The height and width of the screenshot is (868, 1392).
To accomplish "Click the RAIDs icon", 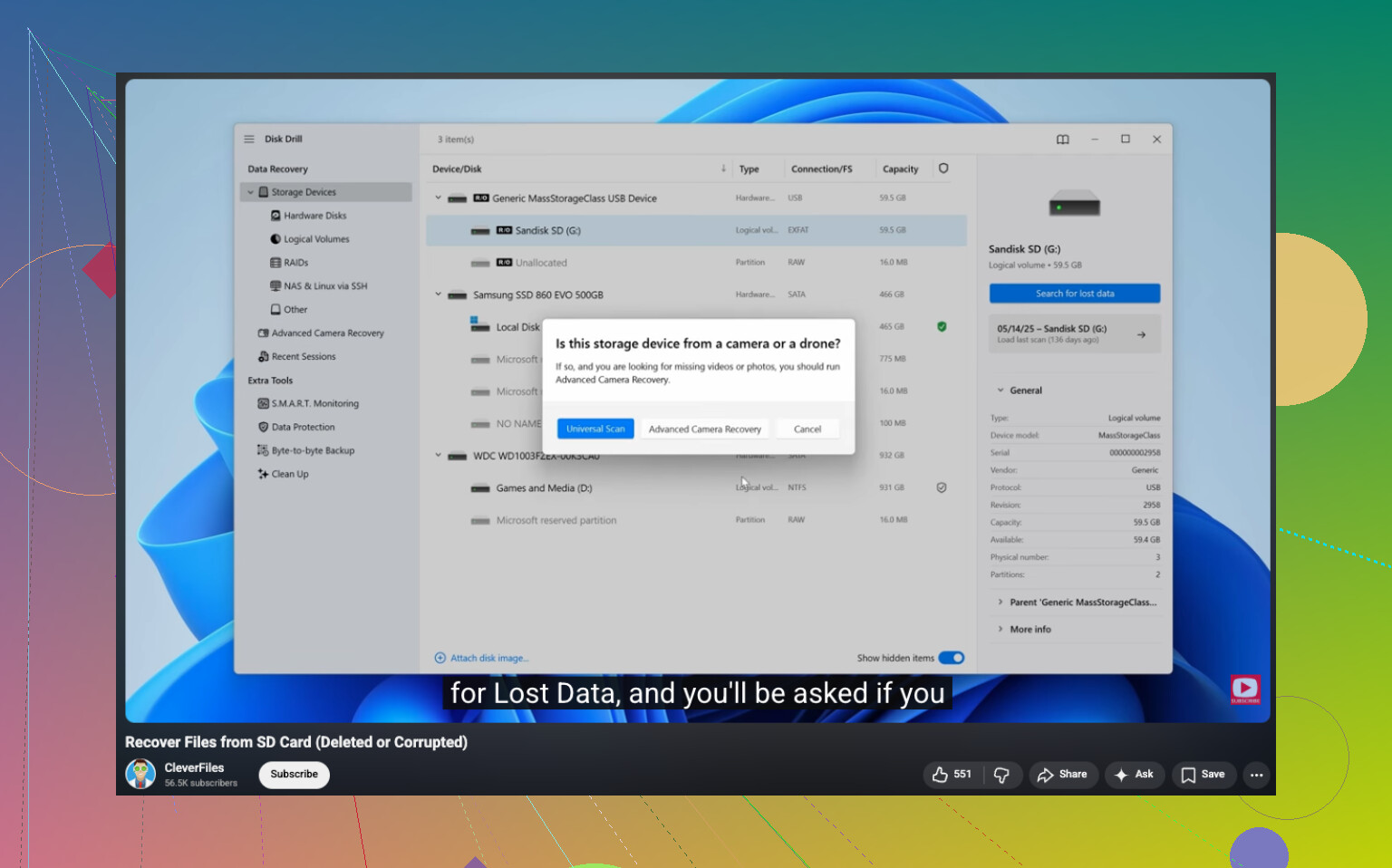I will coord(275,263).
